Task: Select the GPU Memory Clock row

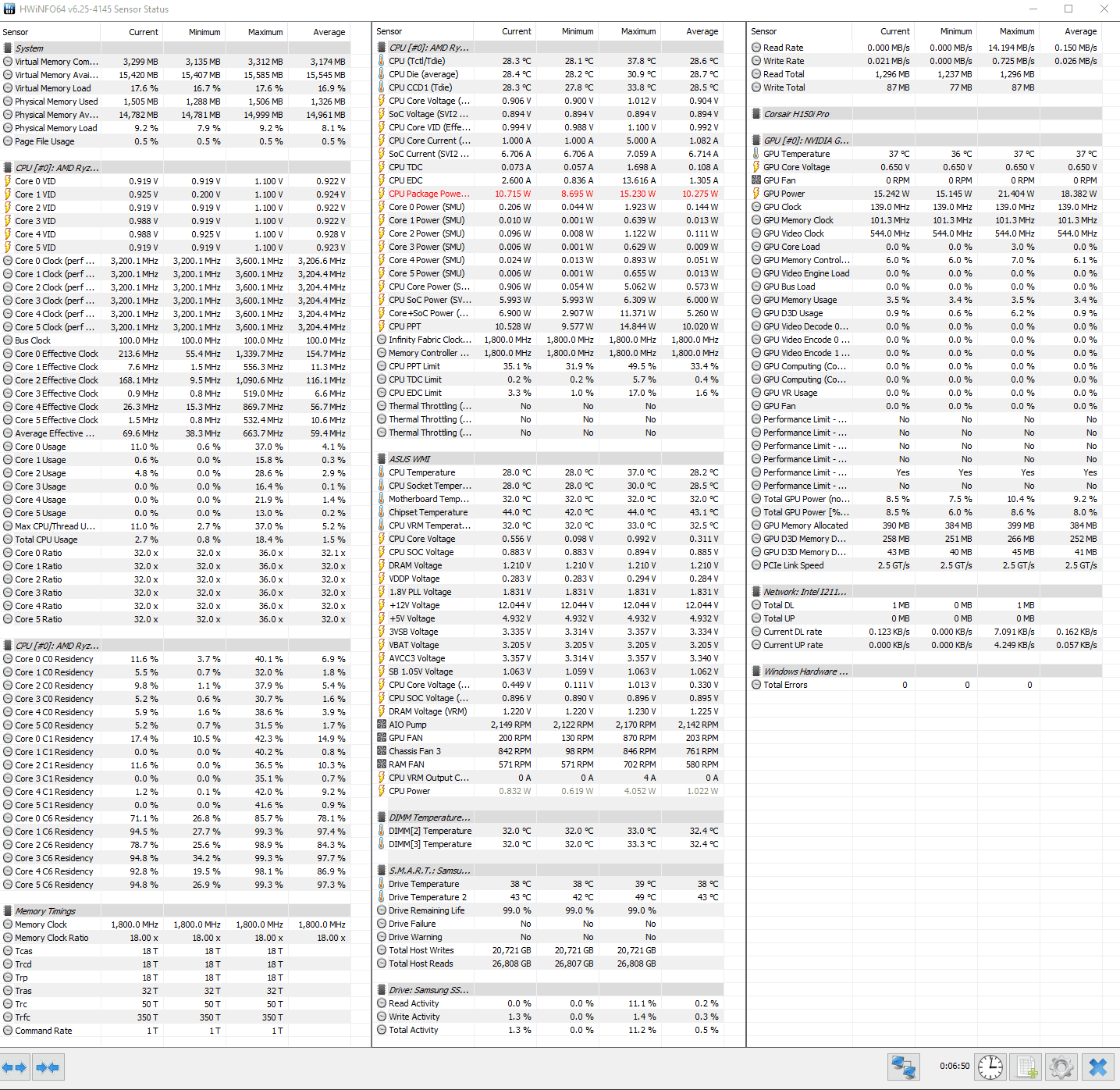Action: pyautogui.click(x=926, y=220)
